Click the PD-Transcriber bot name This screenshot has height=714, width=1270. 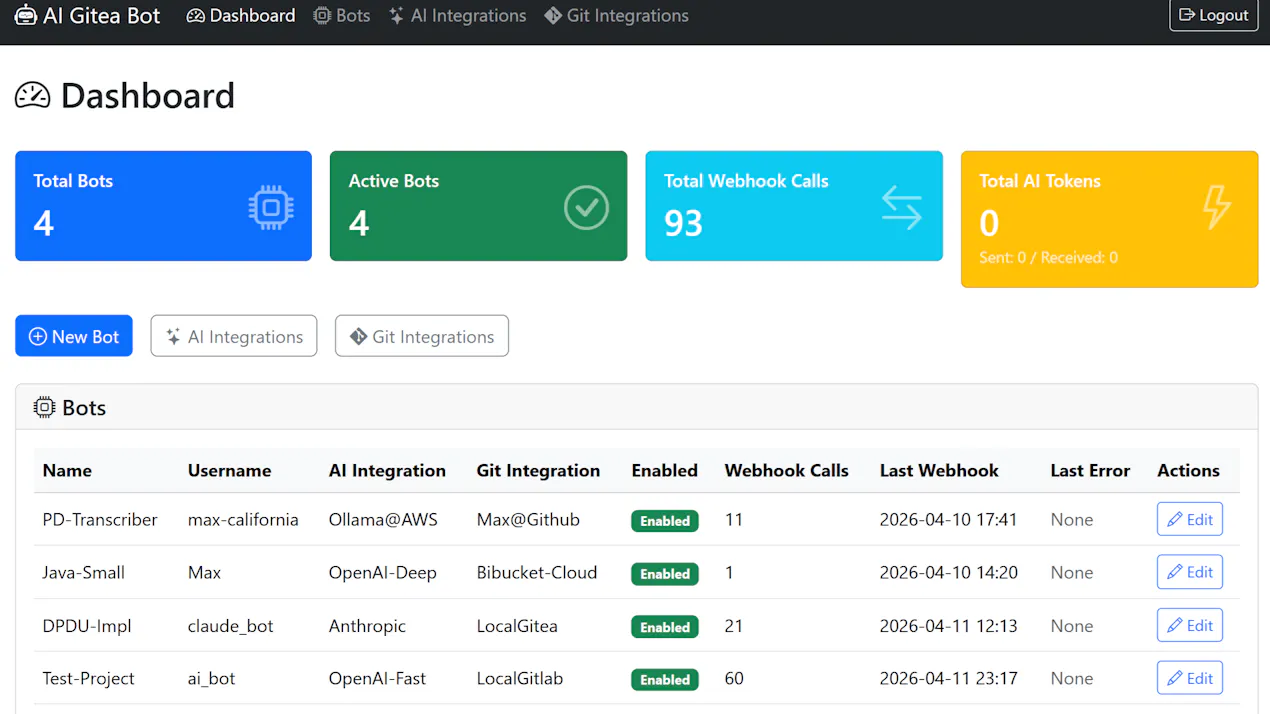click(x=100, y=519)
